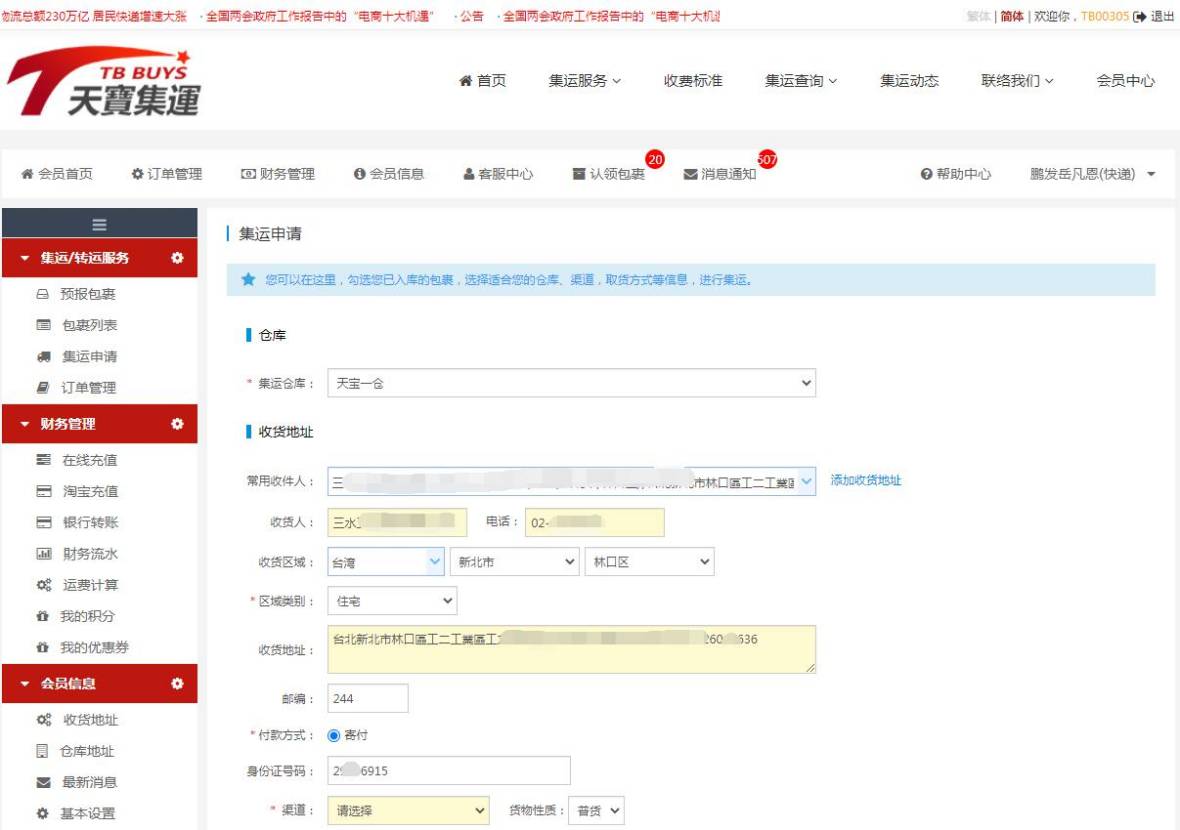The image size is (1180, 830).
Task: Click the gear icon on 财务管理 header
Action: (177, 424)
